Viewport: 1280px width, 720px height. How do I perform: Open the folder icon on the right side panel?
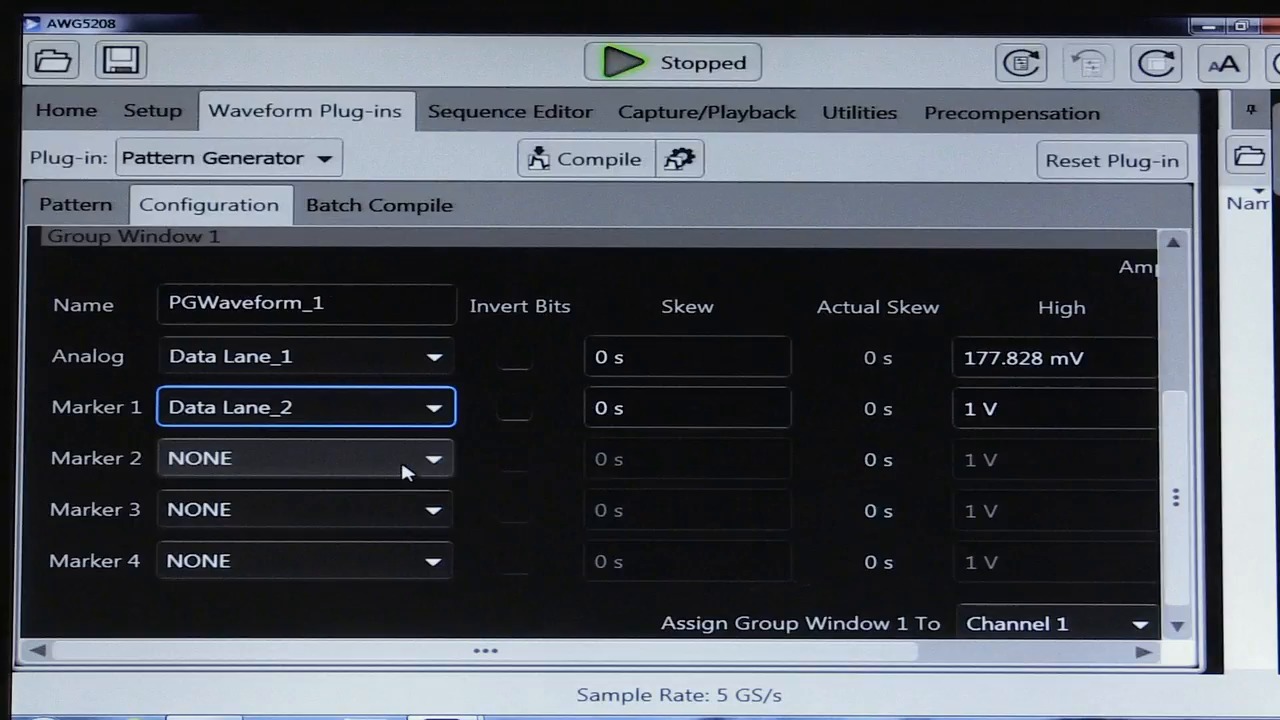(x=1249, y=157)
